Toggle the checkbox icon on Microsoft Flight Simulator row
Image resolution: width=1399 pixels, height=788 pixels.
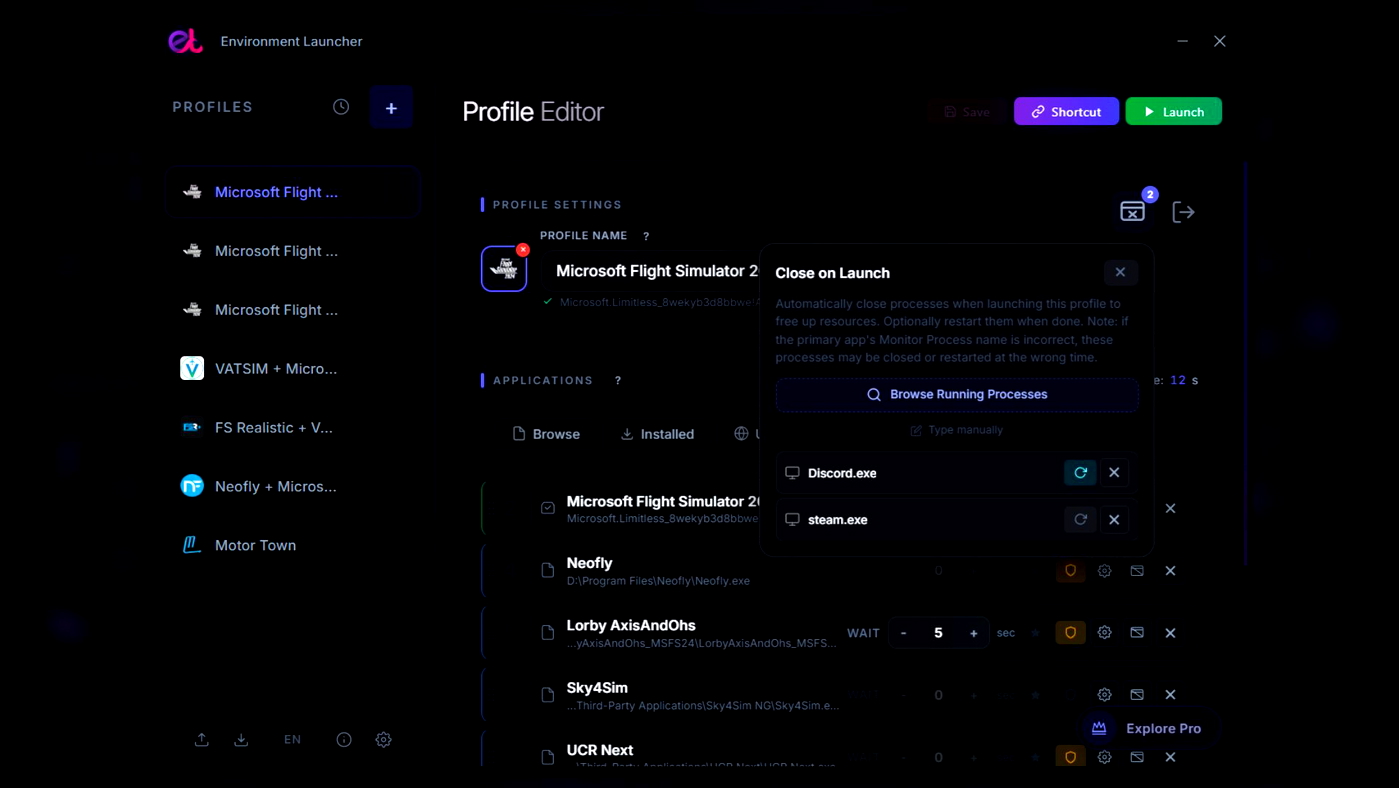point(548,508)
